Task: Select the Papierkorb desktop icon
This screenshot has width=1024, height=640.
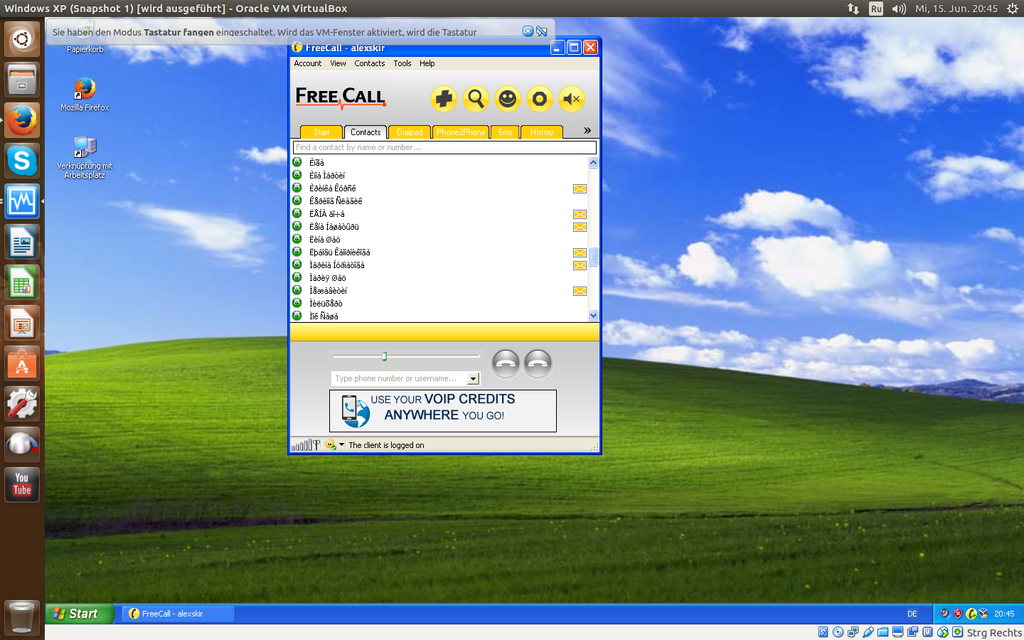Action: pos(85,39)
